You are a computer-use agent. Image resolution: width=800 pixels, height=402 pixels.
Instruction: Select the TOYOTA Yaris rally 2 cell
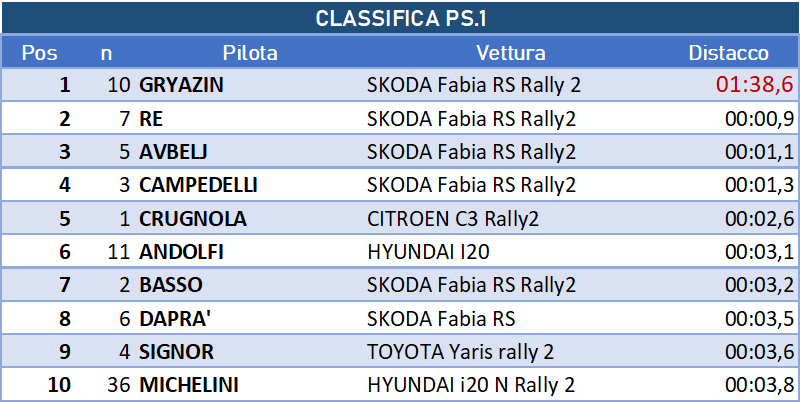pos(460,351)
